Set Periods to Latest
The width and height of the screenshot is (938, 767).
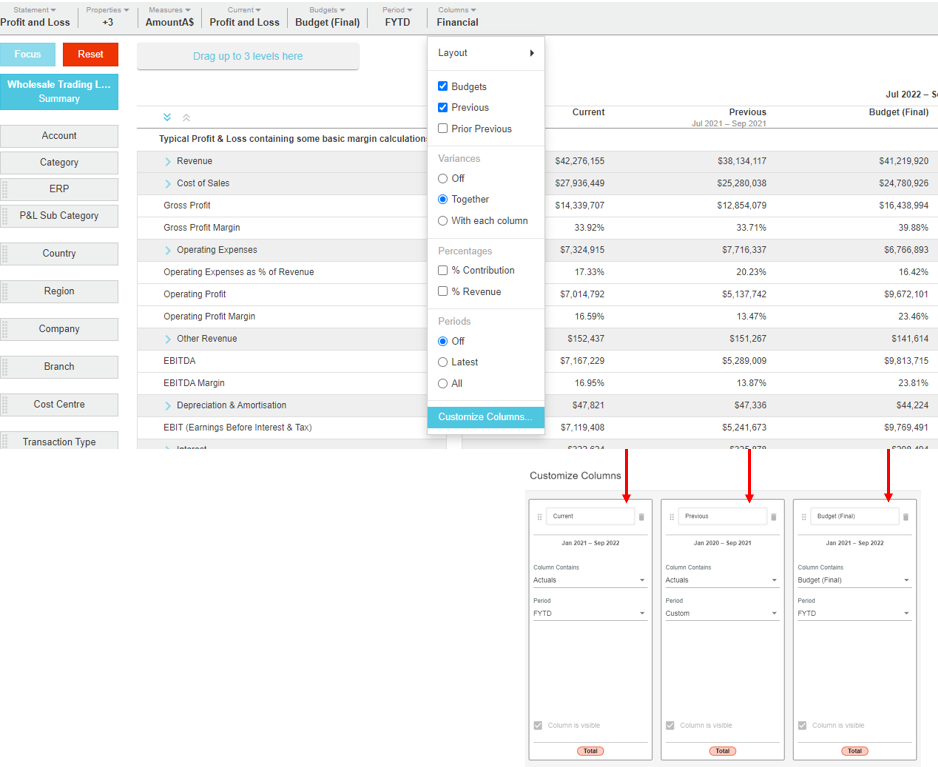(x=443, y=363)
